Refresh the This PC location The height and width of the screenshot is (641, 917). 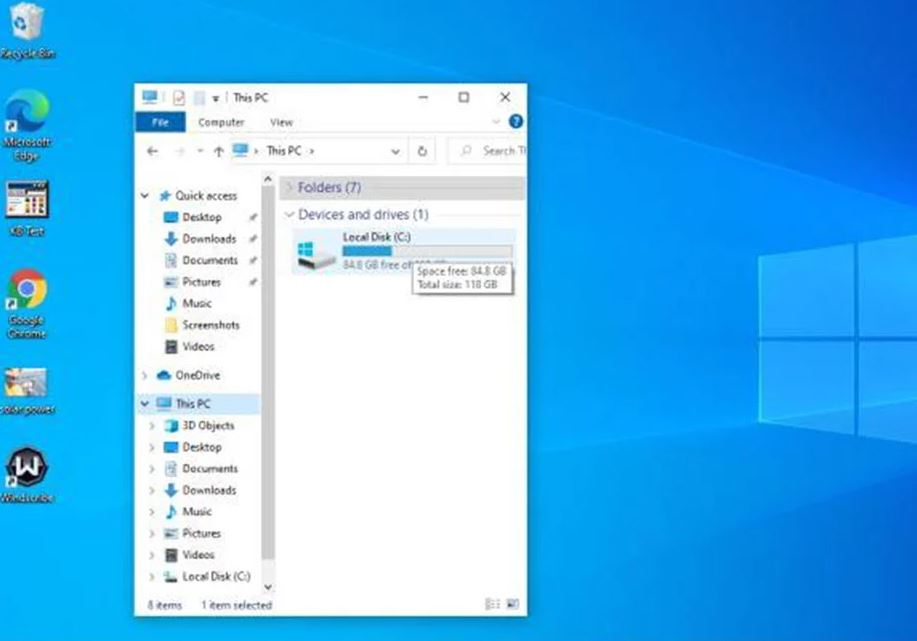point(422,151)
